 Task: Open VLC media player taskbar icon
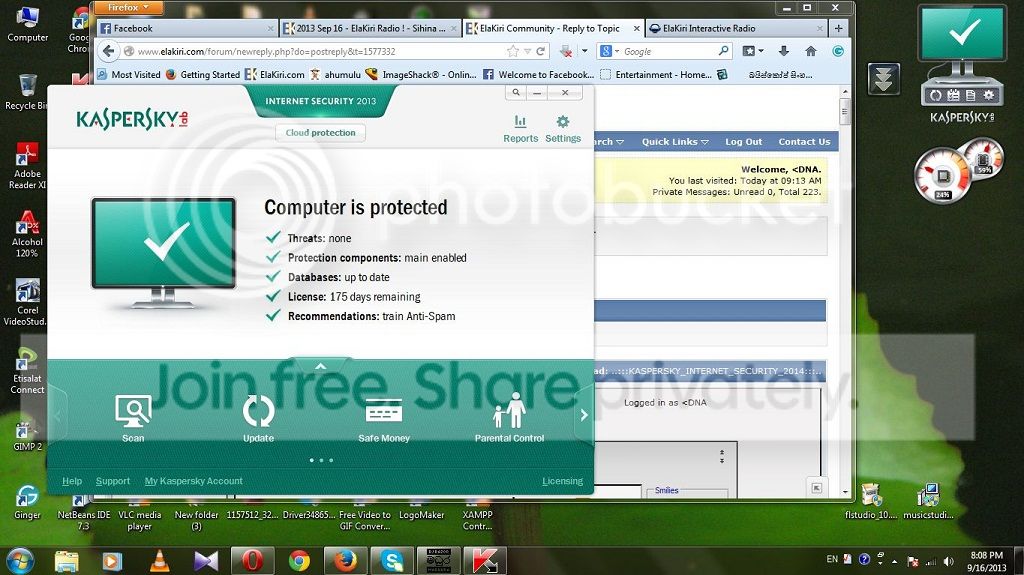click(x=159, y=561)
